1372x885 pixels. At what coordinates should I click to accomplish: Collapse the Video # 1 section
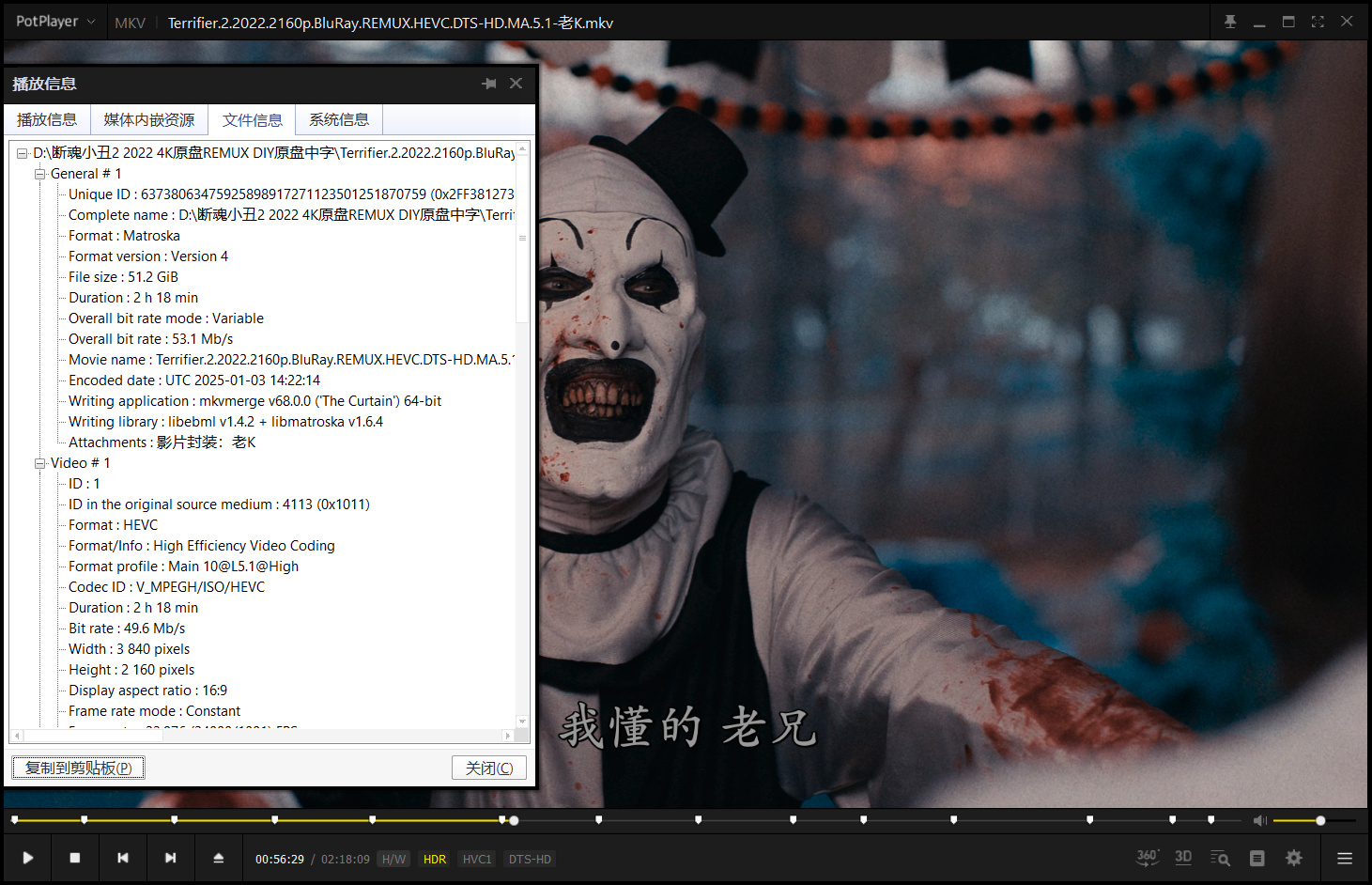[x=40, y=463]
